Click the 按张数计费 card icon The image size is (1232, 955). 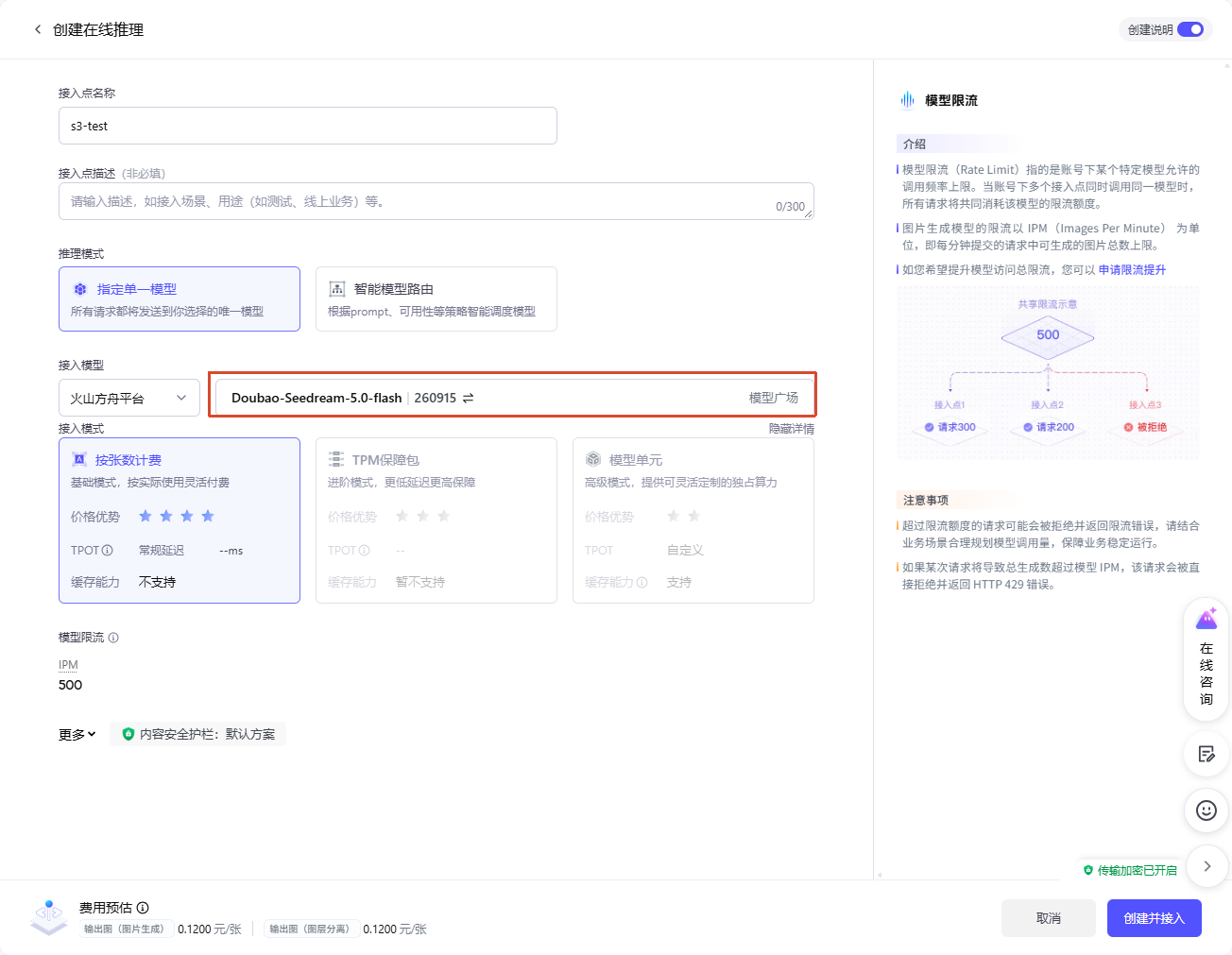(x=79, y=460)
